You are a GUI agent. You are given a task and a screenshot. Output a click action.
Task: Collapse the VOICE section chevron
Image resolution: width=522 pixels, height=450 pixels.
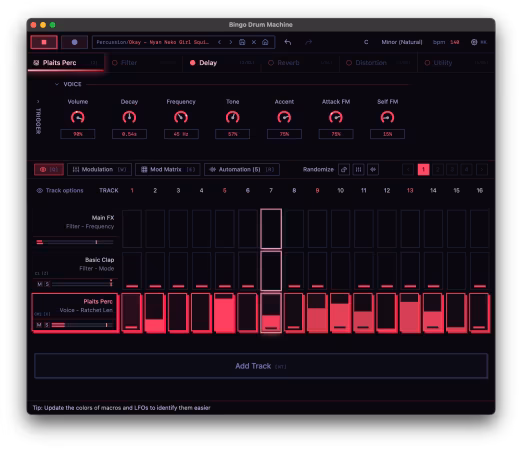(57, 84)
